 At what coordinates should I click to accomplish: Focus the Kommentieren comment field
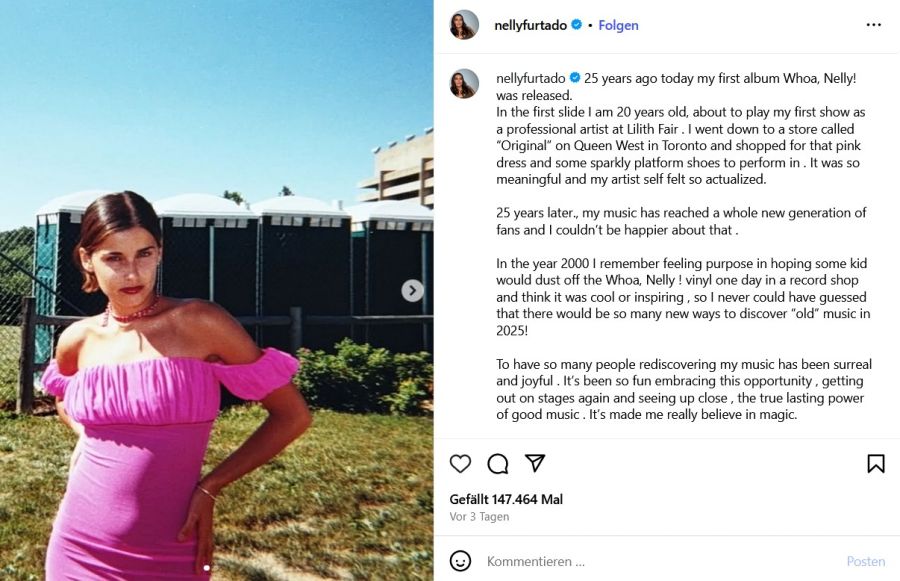pyautogui.click(x=660, y=561)
